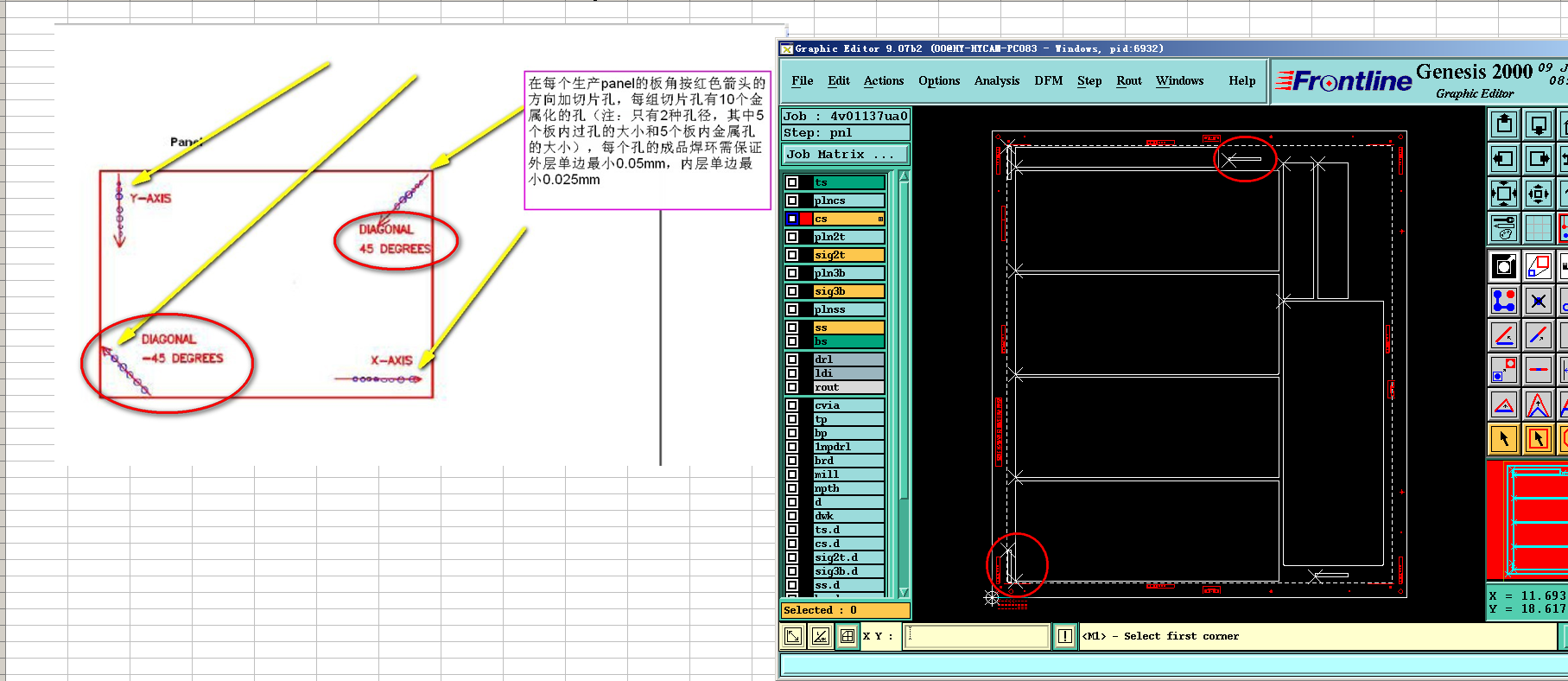Select the sig3b layer name

point(848,291)
